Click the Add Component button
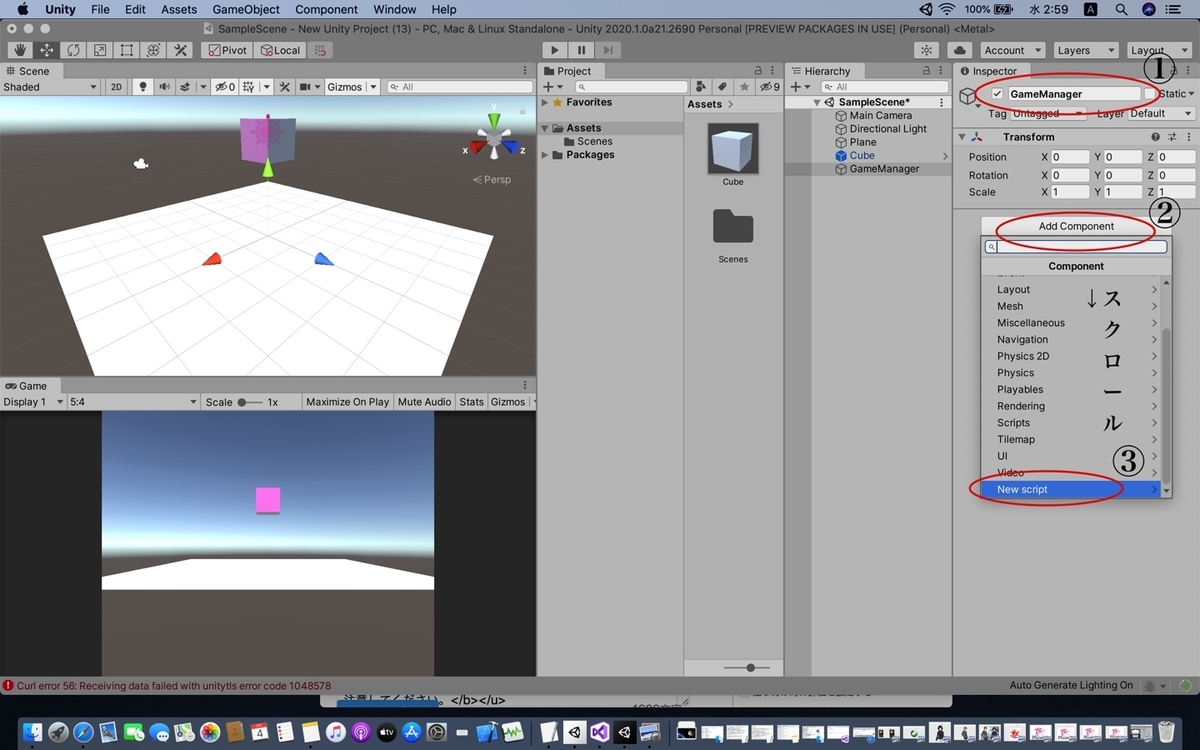 [1076, 226]
